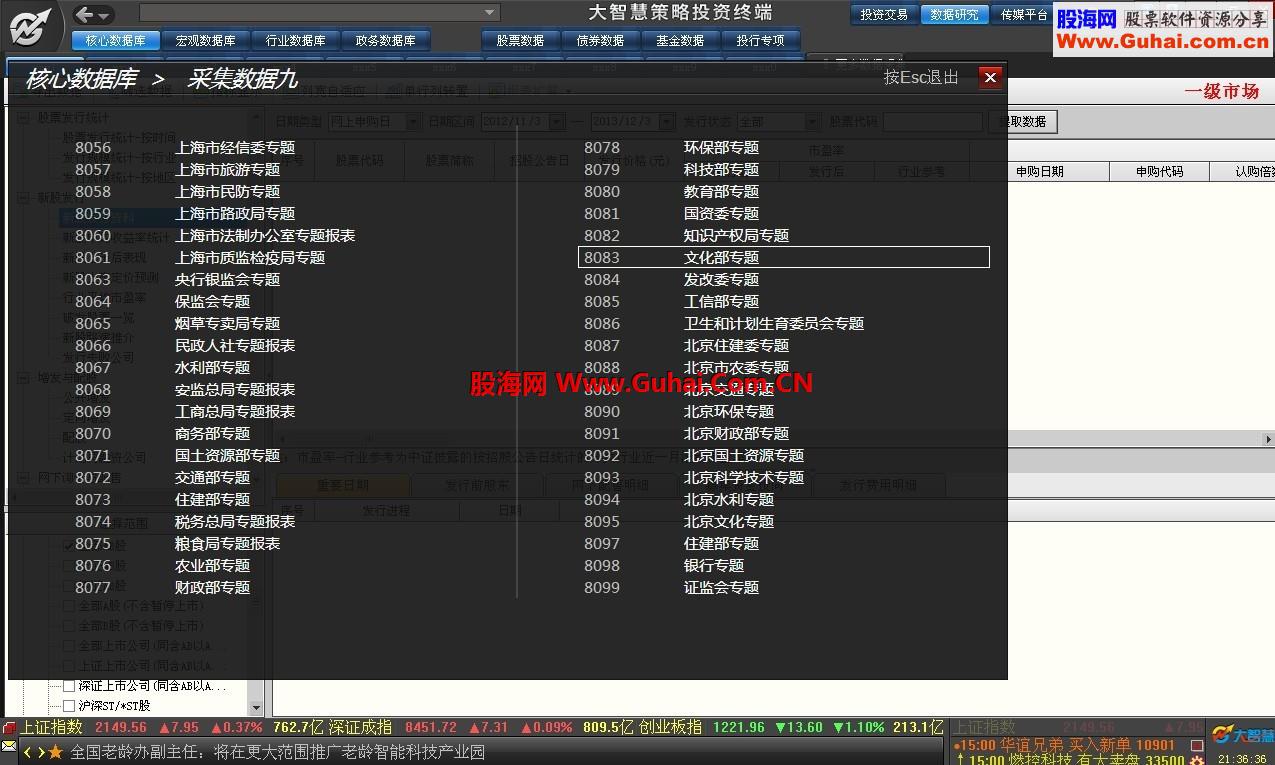Check 深证上市公司 checkbox in tree
The width and height of the screenshot is (1275, 765).
point(69,686)
